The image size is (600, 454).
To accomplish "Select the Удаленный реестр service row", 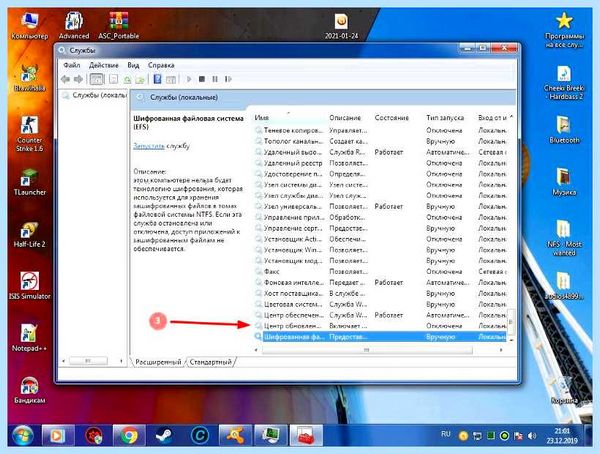I will pos(381,163).
